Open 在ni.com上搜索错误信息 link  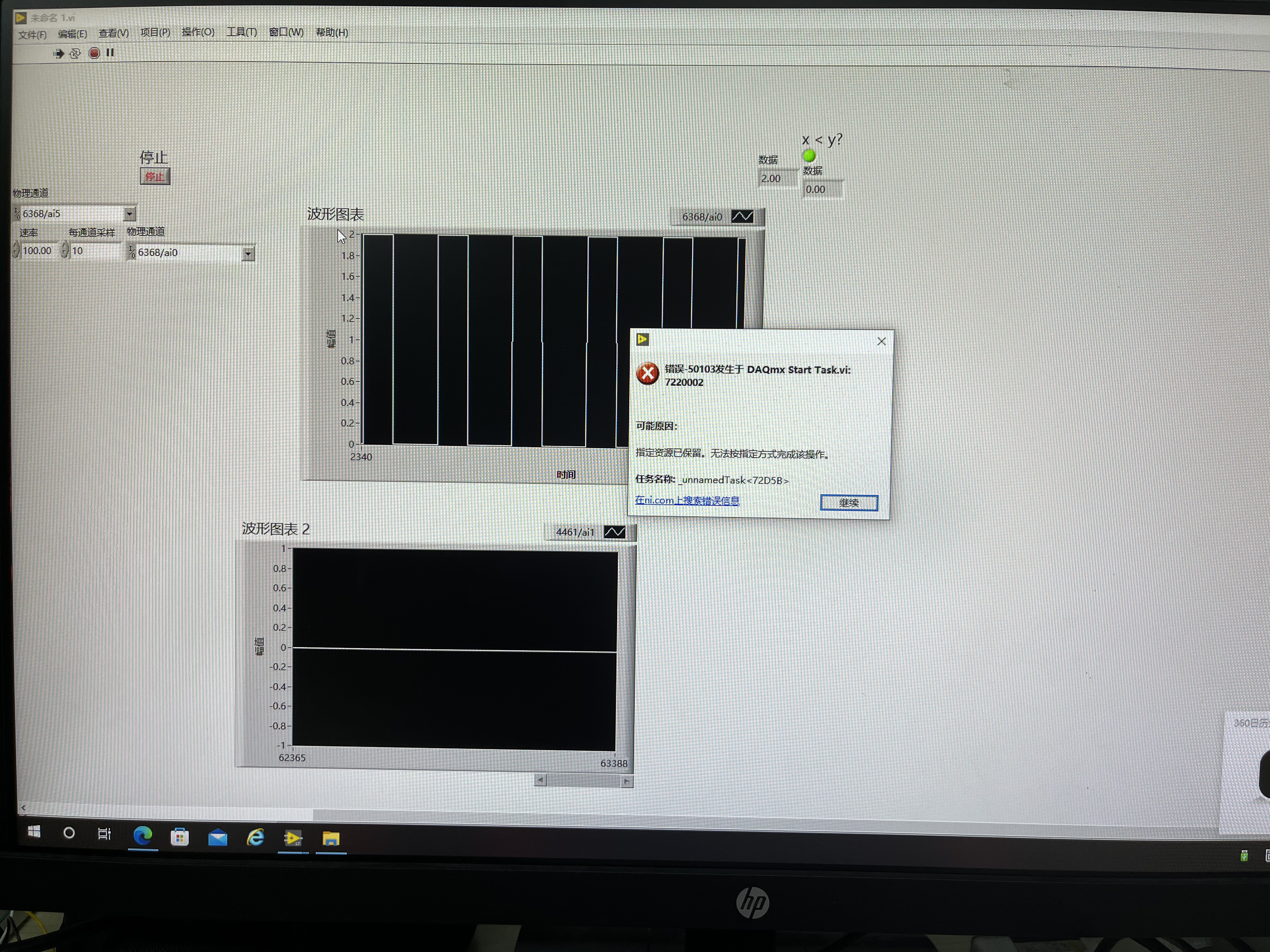tap(687, 500)
